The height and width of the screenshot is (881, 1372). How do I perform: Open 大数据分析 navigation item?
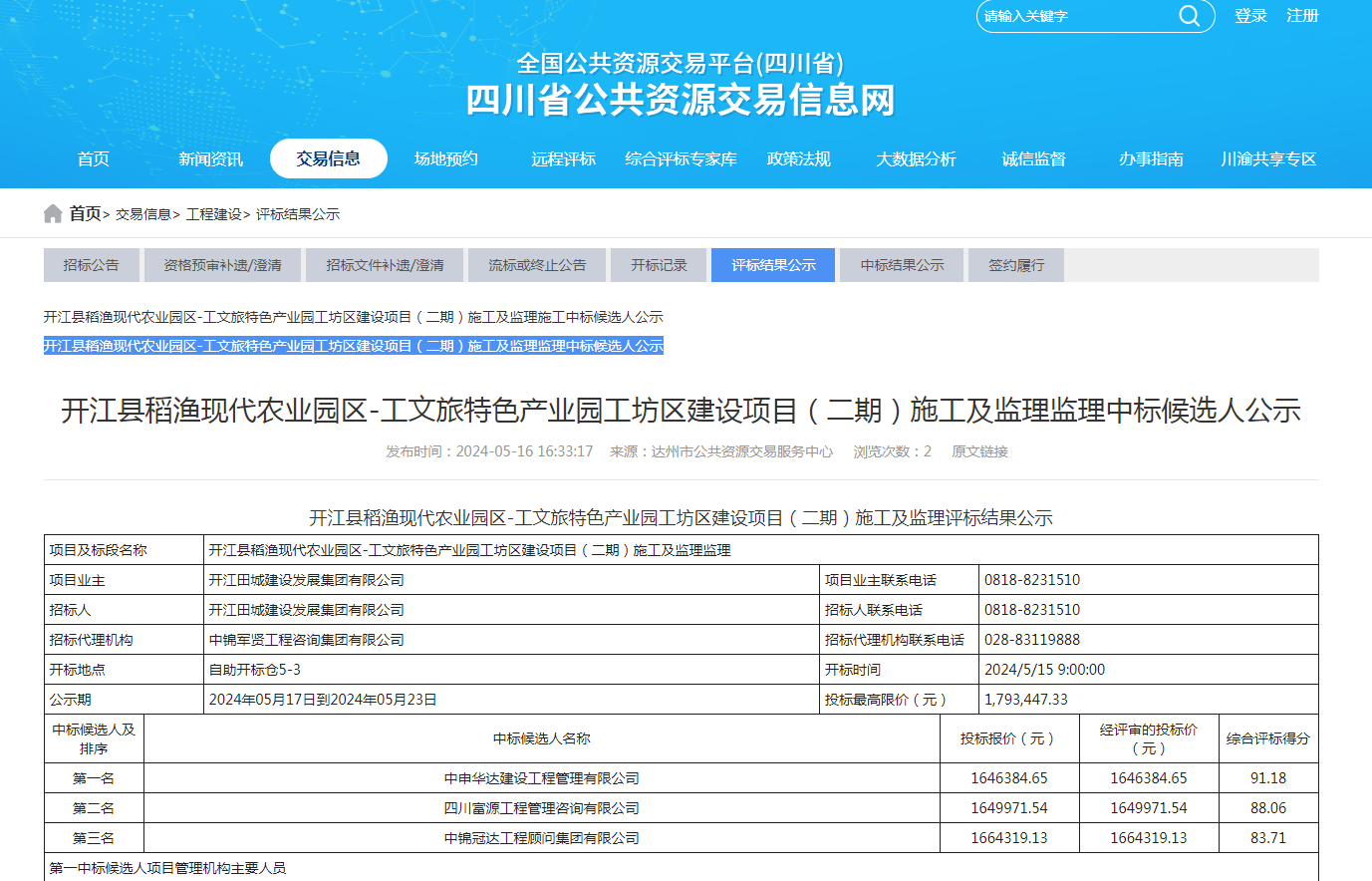(916, 159)
